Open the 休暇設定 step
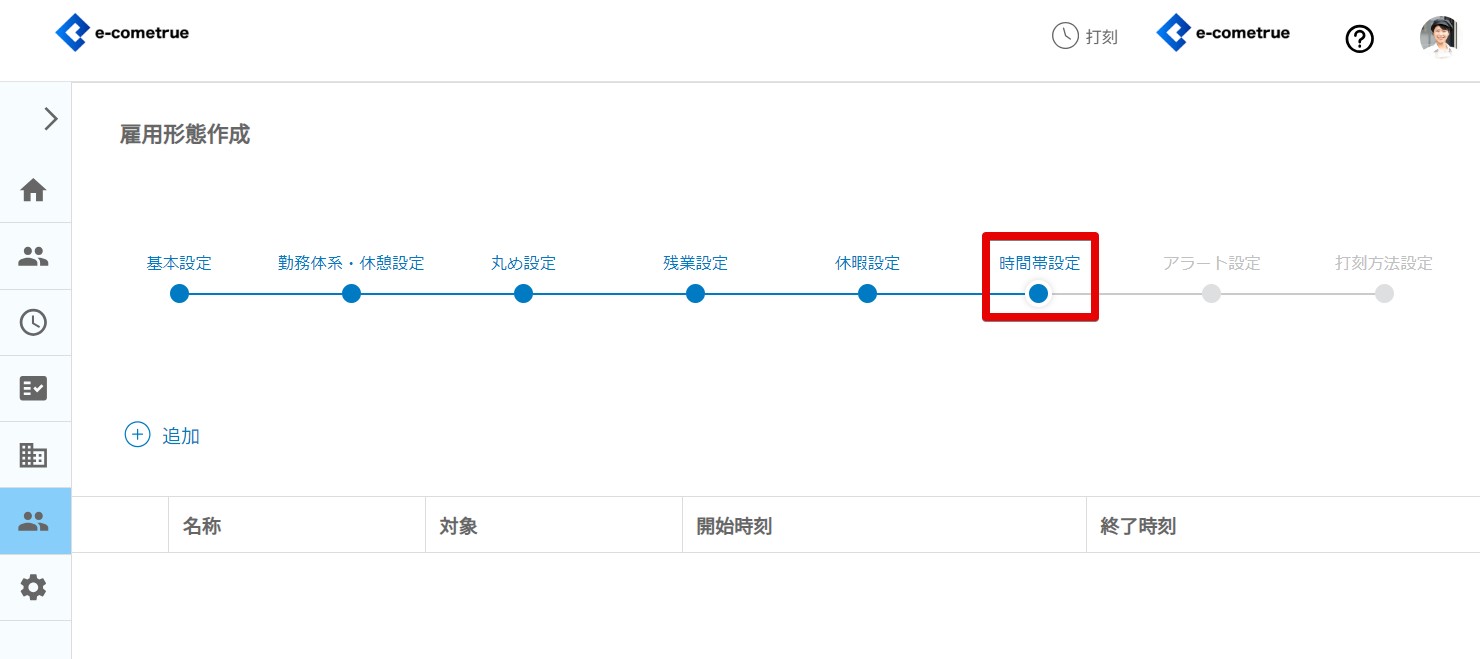This screenshot has width=1480, height=659. [x=867, y=293]
